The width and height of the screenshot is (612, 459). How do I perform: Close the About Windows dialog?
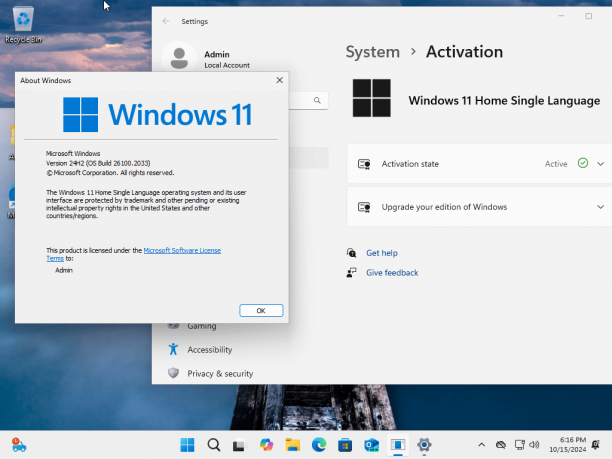279,80
